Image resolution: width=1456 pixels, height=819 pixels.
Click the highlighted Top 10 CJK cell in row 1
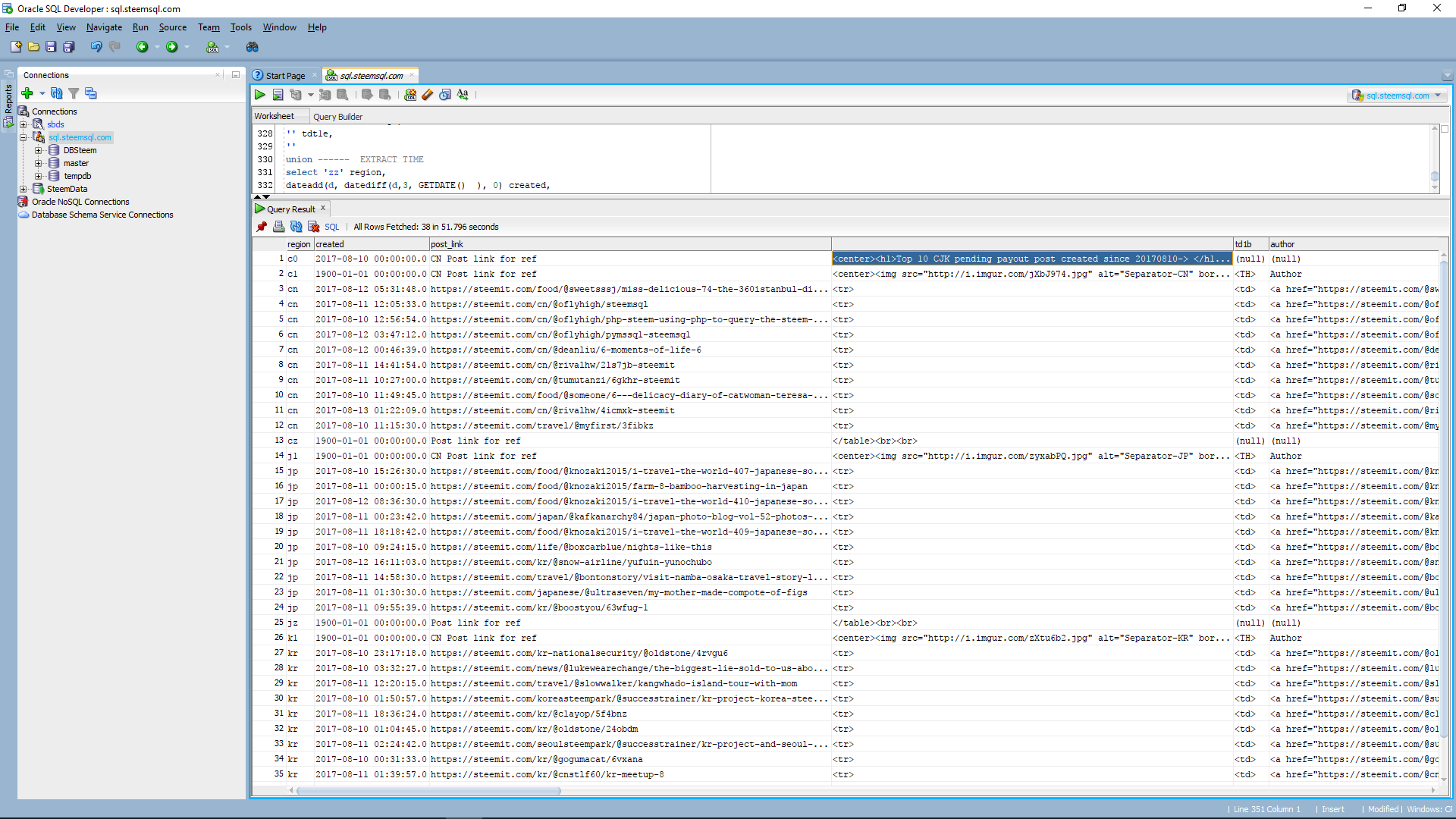pyautogui.click(x=1032, y=259)
